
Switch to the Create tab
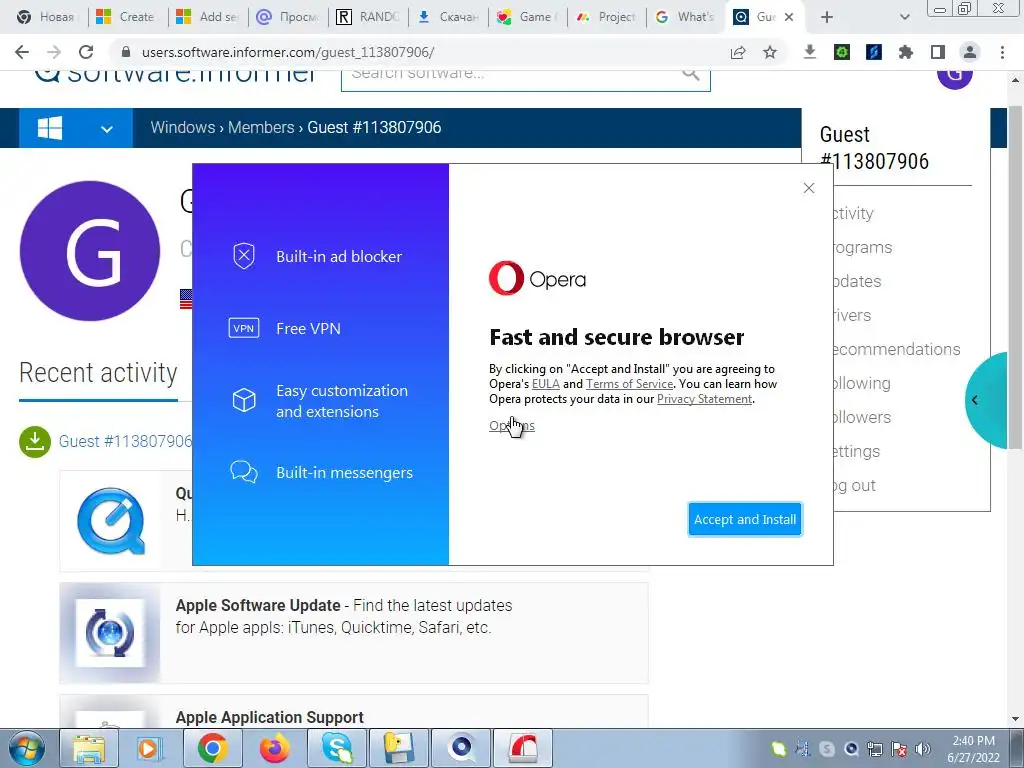(x=127, y=17)
